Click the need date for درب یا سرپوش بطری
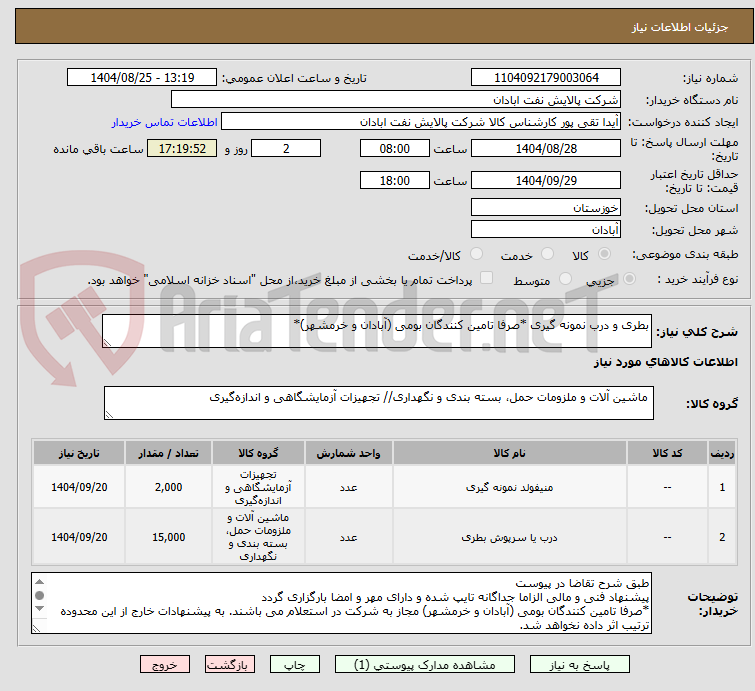The width and height of the screenshot is (755, 691). 79,537
